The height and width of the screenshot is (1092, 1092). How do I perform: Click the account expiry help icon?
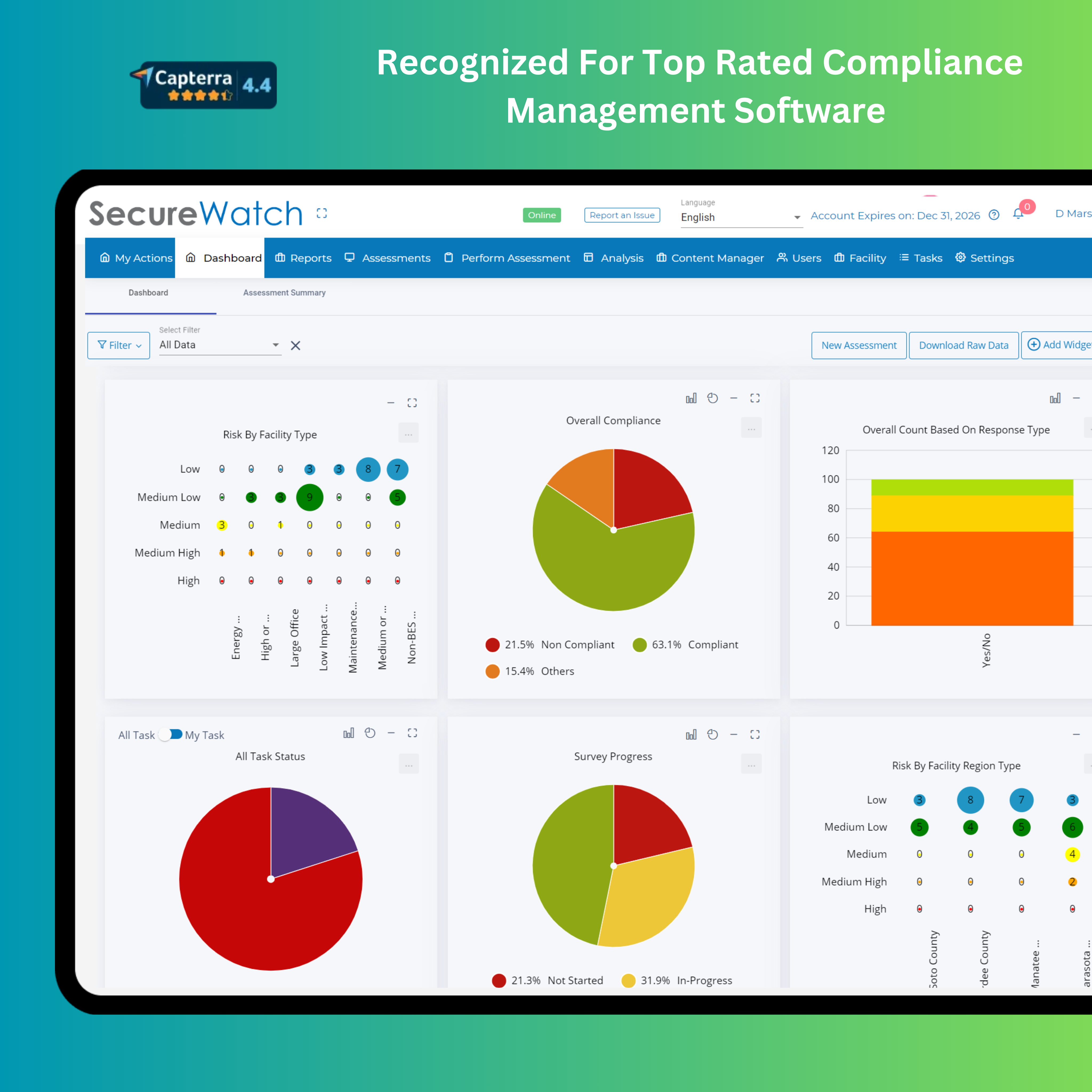coord(994,215)
